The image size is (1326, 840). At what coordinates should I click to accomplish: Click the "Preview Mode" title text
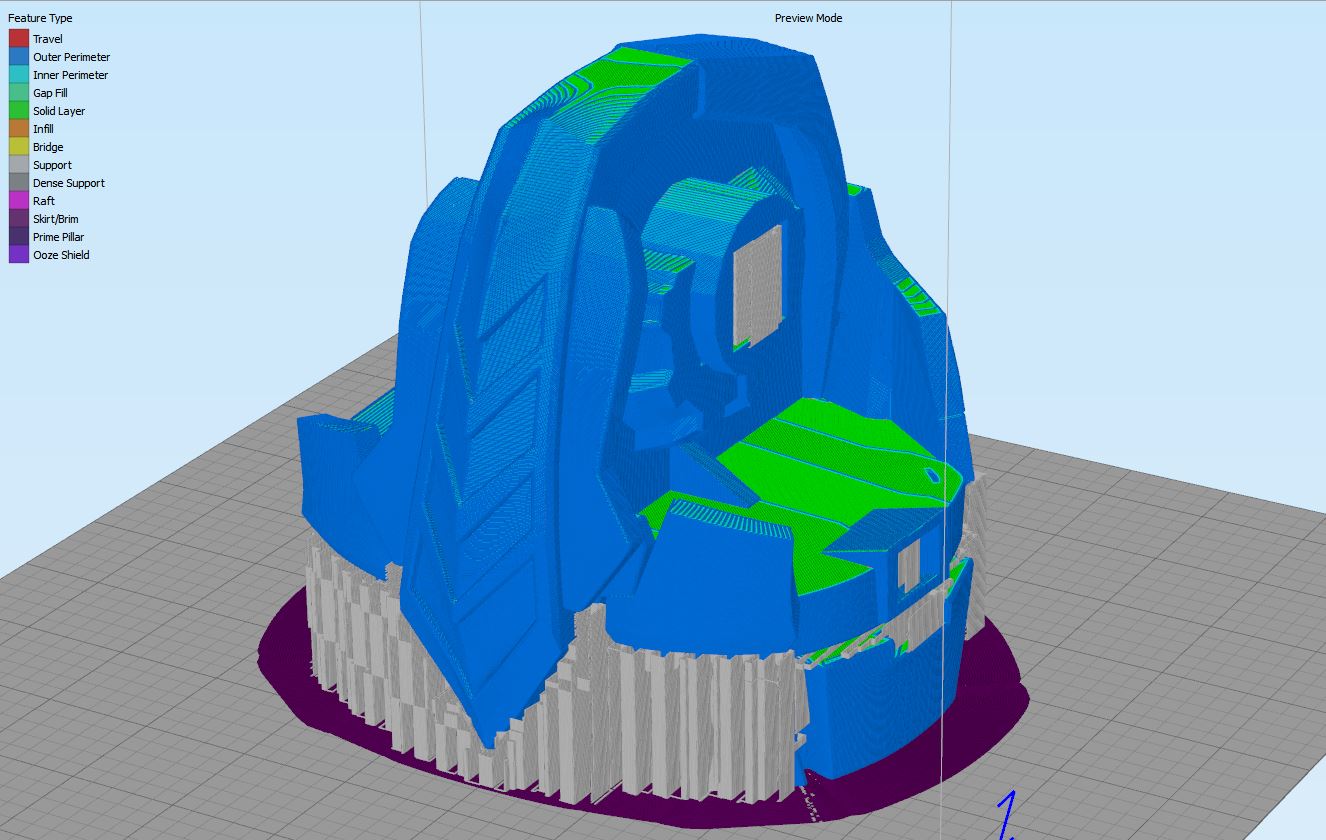(808, 18)
